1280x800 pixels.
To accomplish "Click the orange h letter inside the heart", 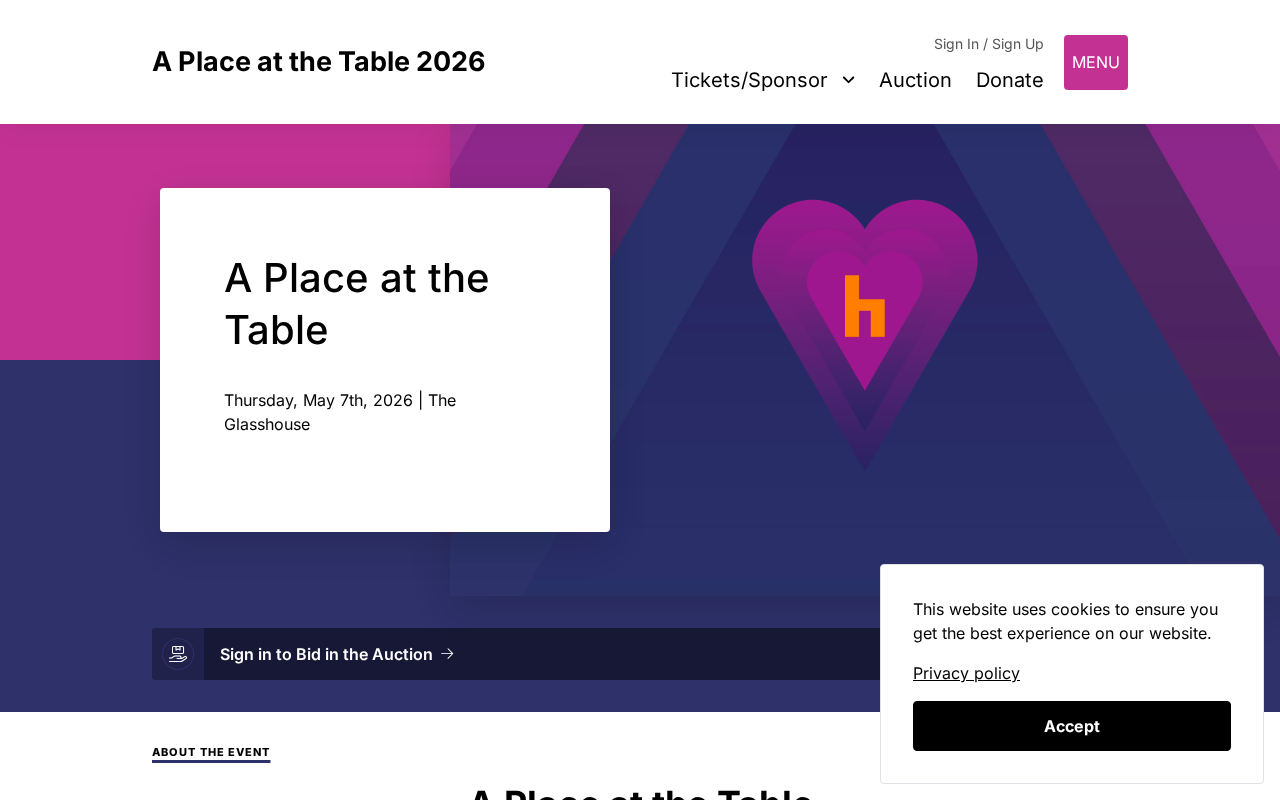I will [865, 306].
